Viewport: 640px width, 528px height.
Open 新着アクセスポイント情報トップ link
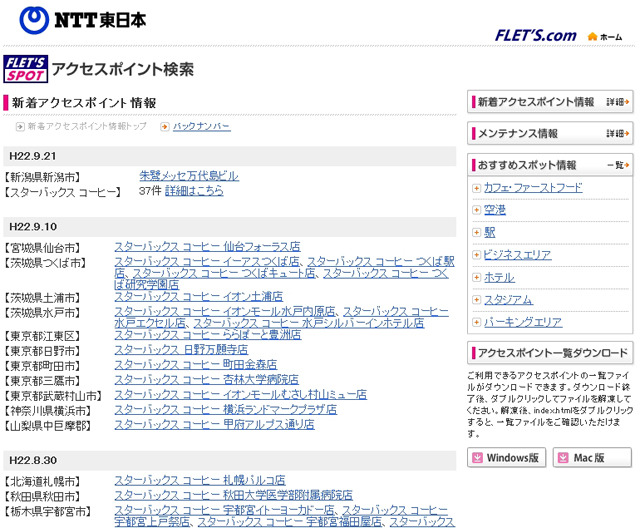87,126
